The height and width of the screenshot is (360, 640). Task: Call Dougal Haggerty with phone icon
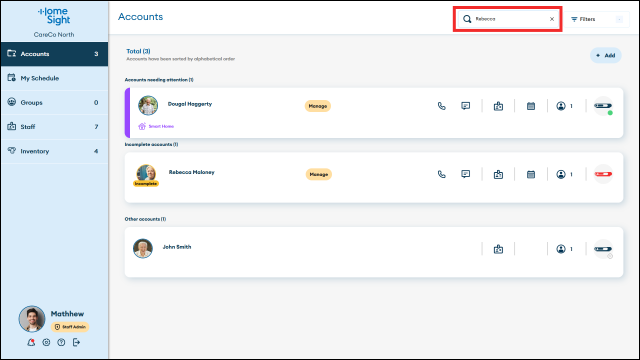(x=442, y=106)
